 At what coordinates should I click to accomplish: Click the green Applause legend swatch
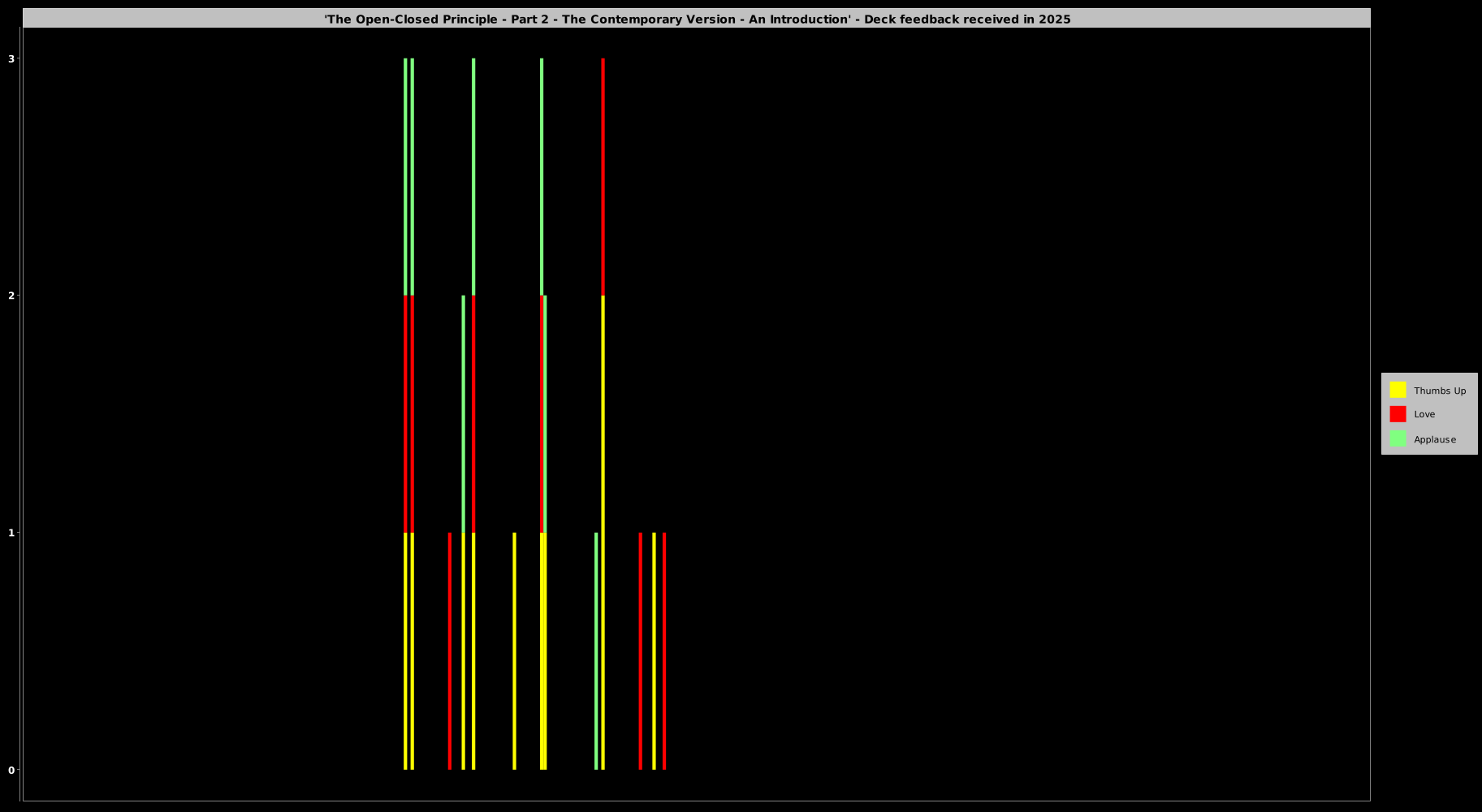coord(1398,438)
